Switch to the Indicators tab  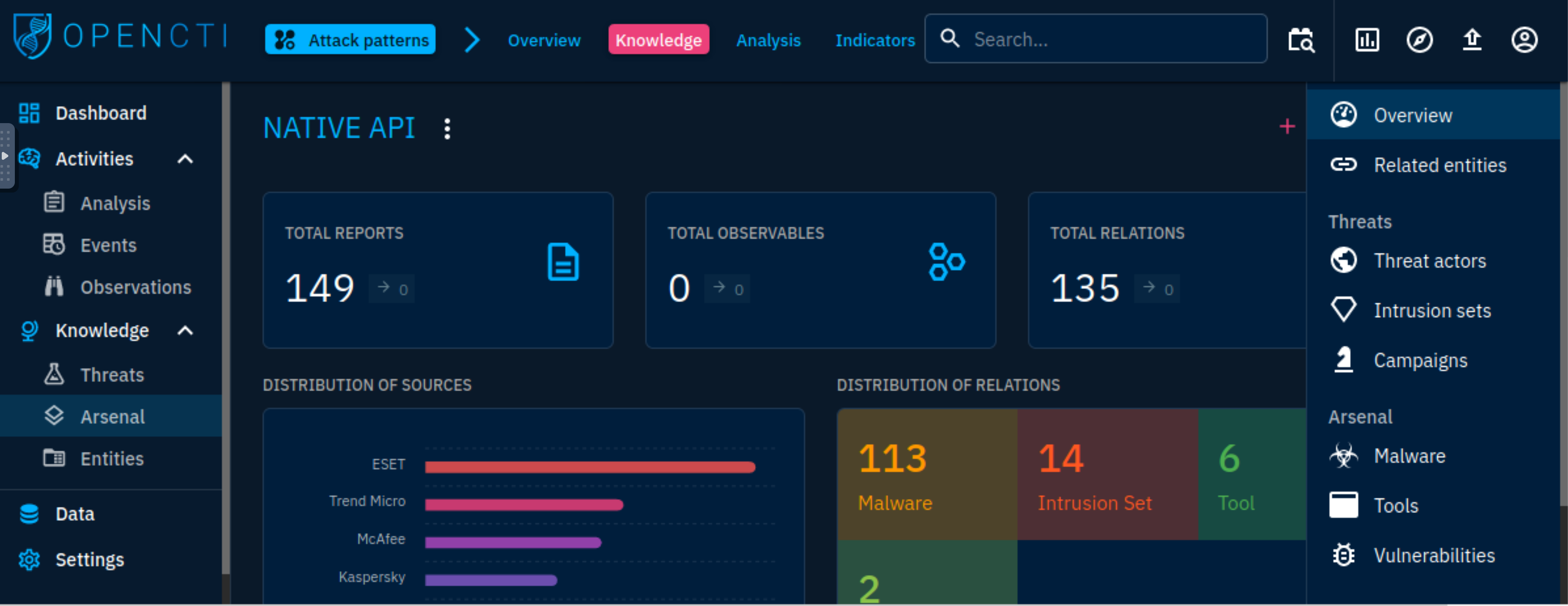[x=875, y=41]
